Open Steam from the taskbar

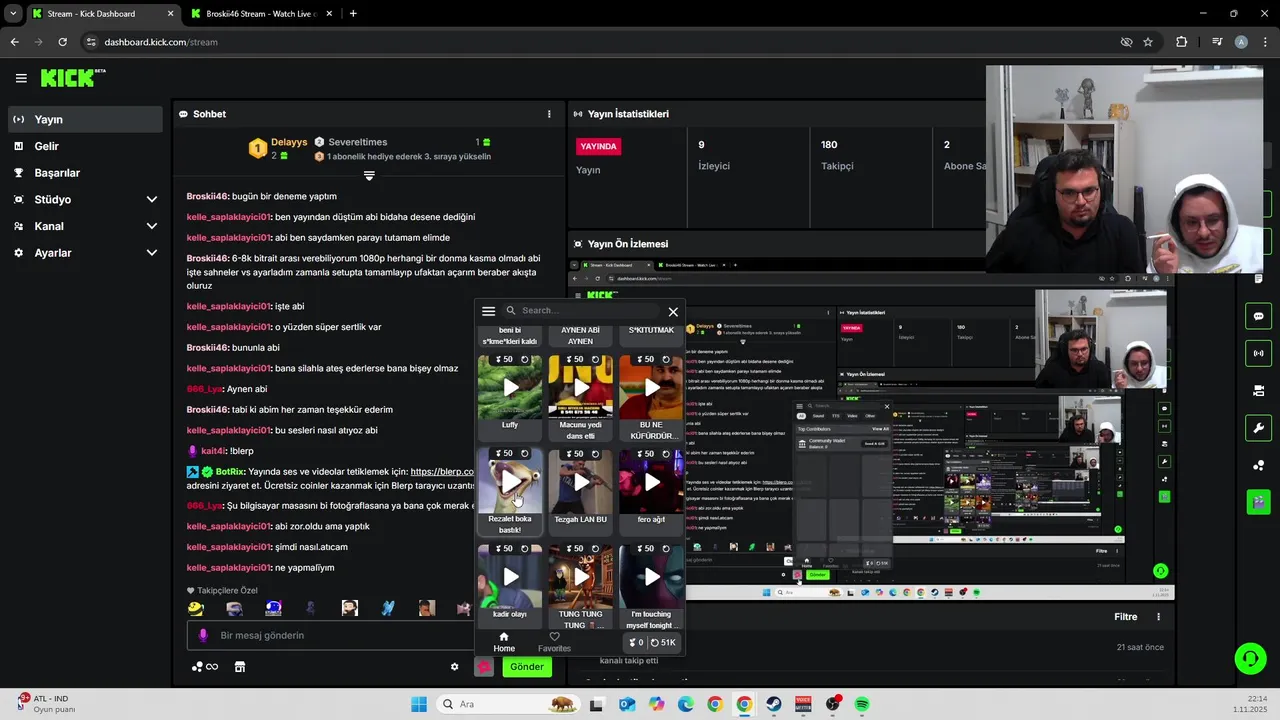[x=774, y=704]
